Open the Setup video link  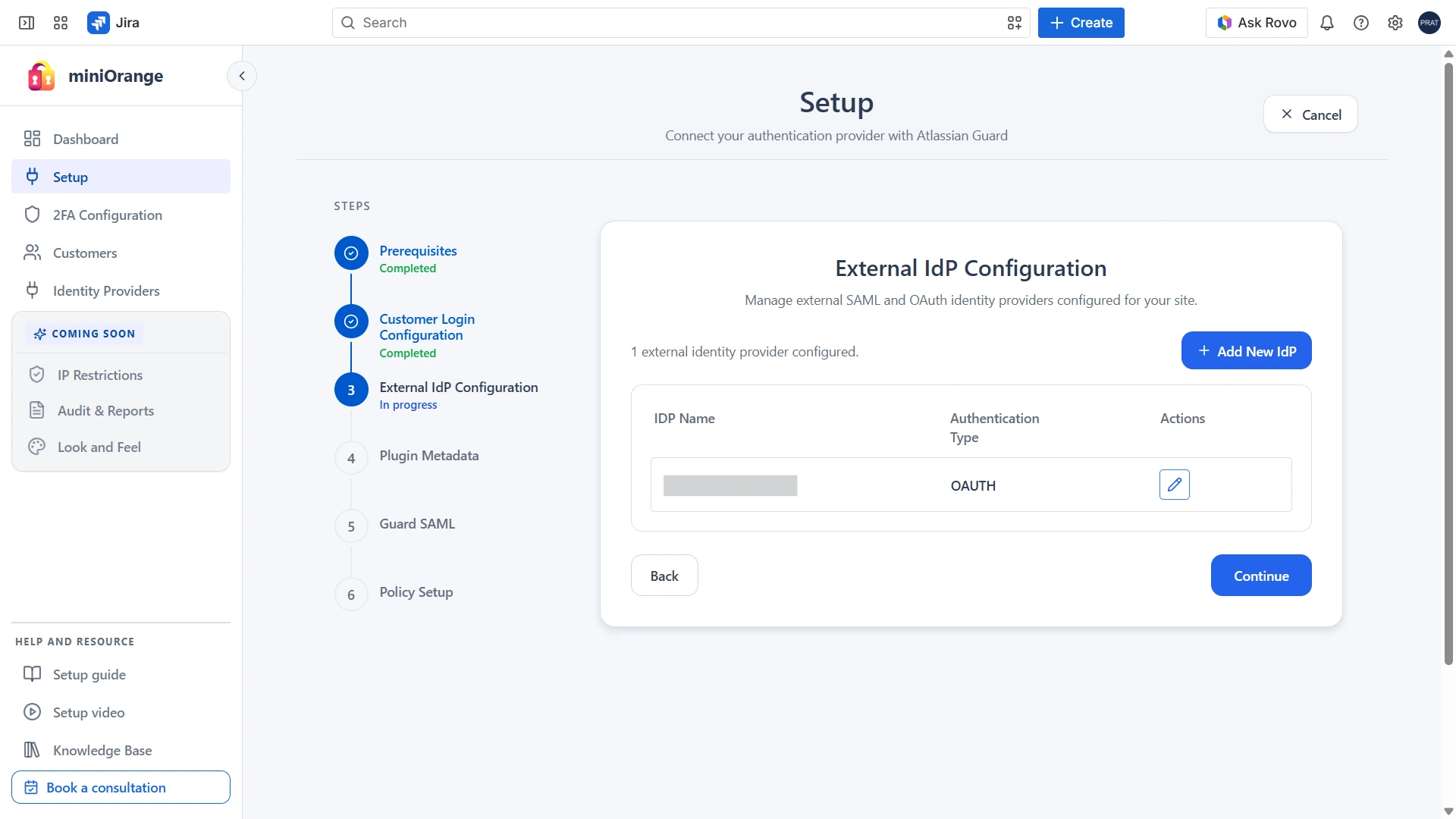(x=121, y=712)
